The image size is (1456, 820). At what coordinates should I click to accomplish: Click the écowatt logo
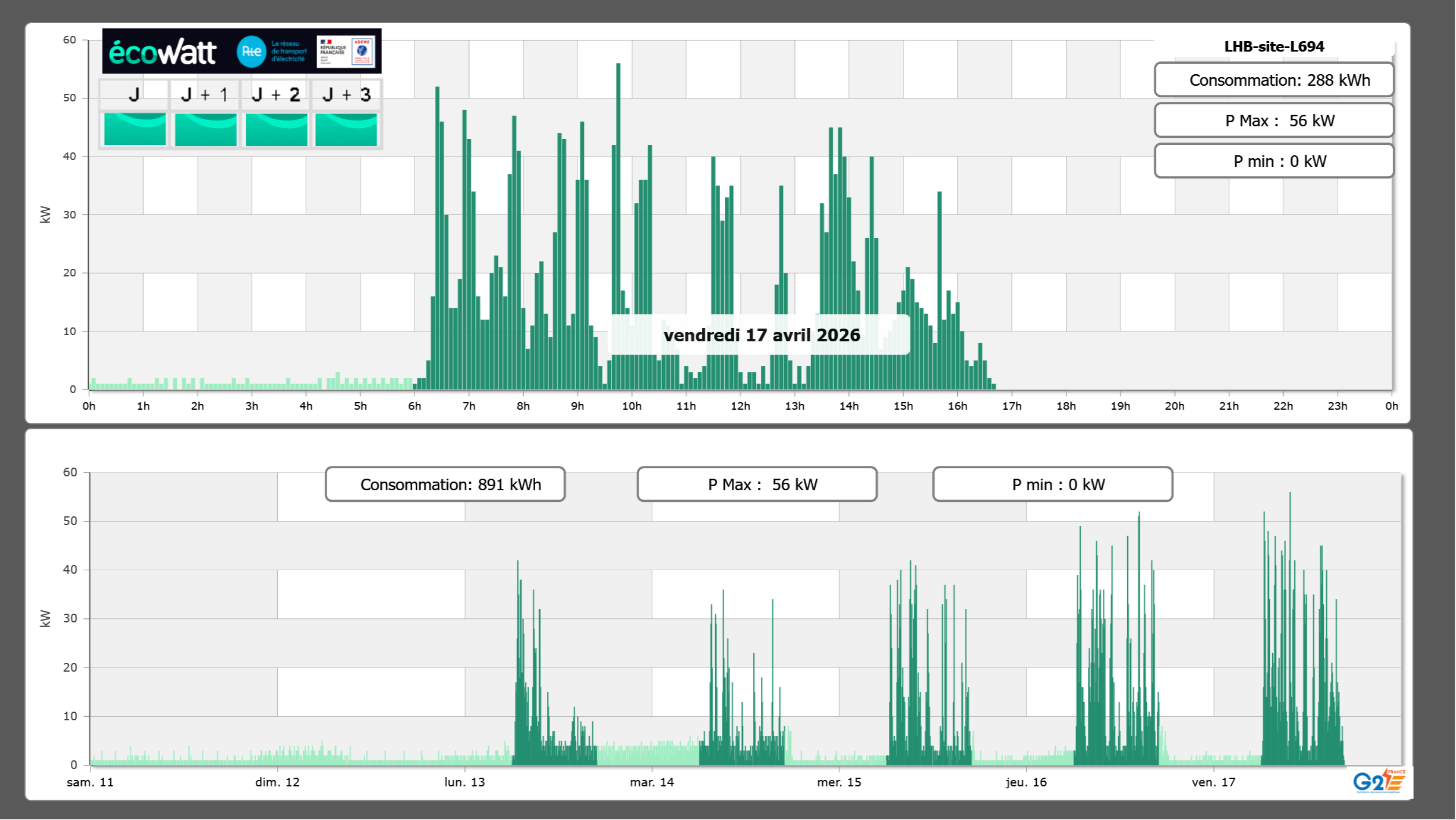162,52
